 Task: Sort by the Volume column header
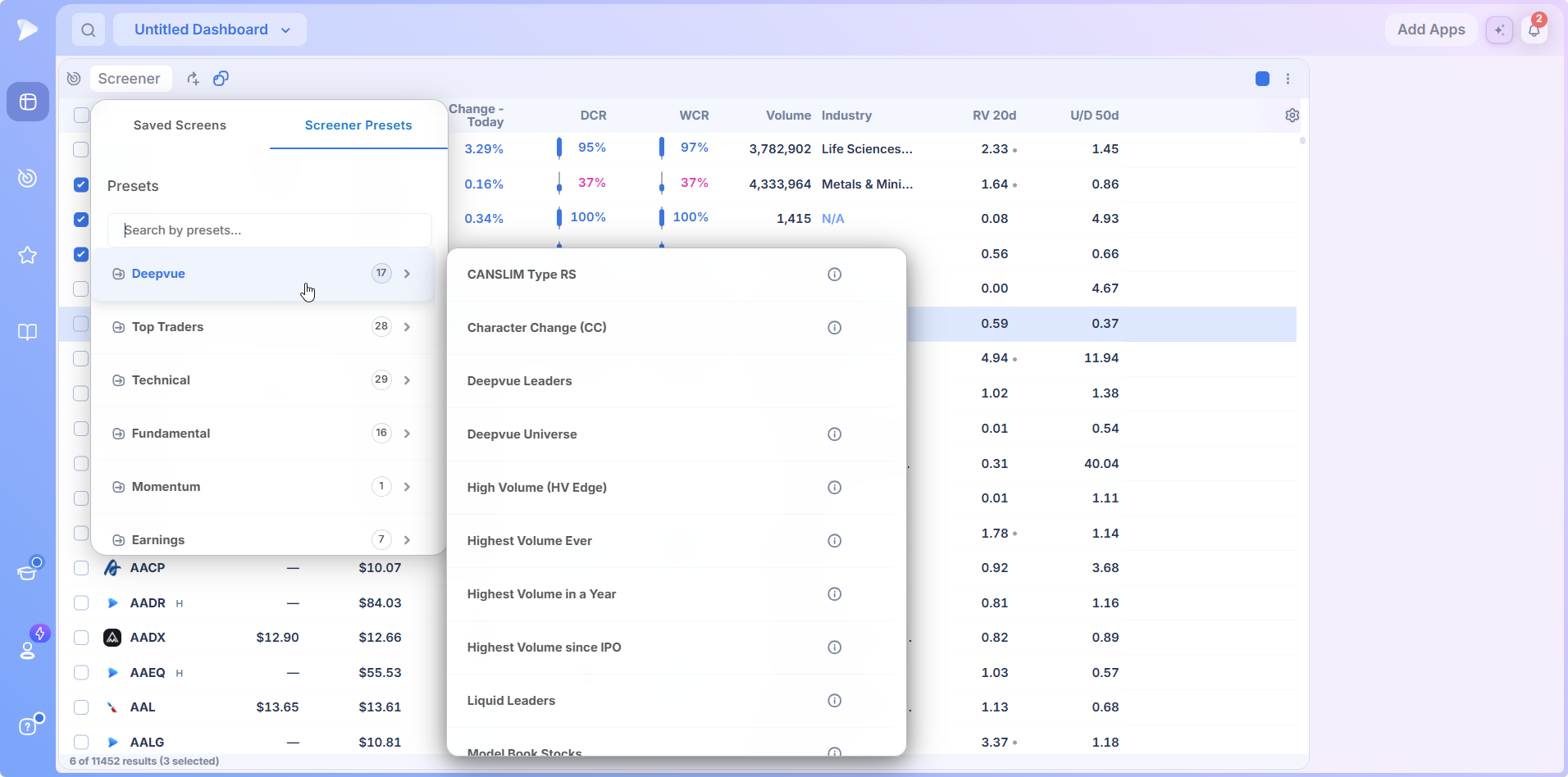pos(788,116)
